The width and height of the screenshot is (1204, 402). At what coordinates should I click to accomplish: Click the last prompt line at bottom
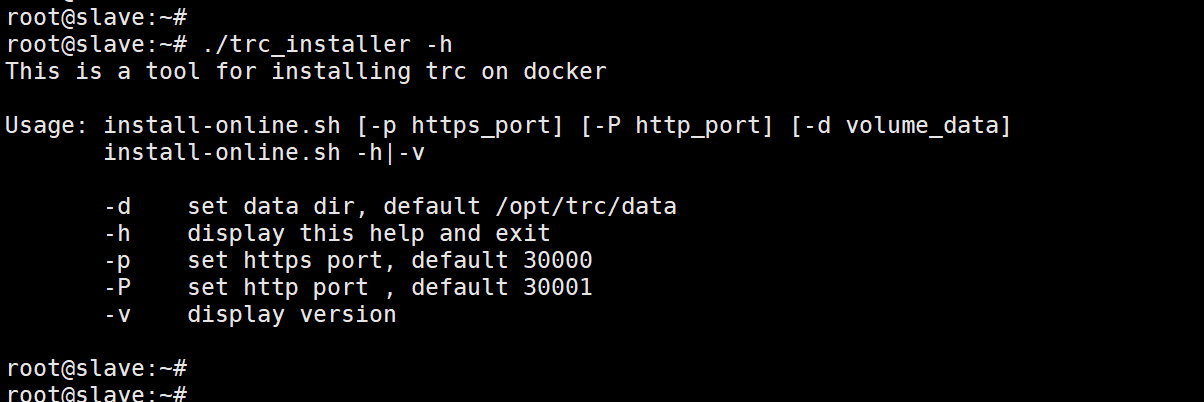click(96, 393)
